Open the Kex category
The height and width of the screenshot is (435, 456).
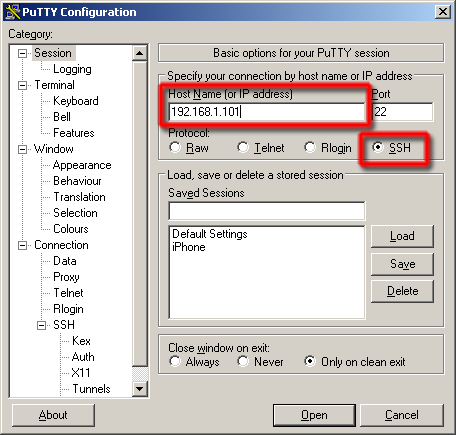pos(81,341)
